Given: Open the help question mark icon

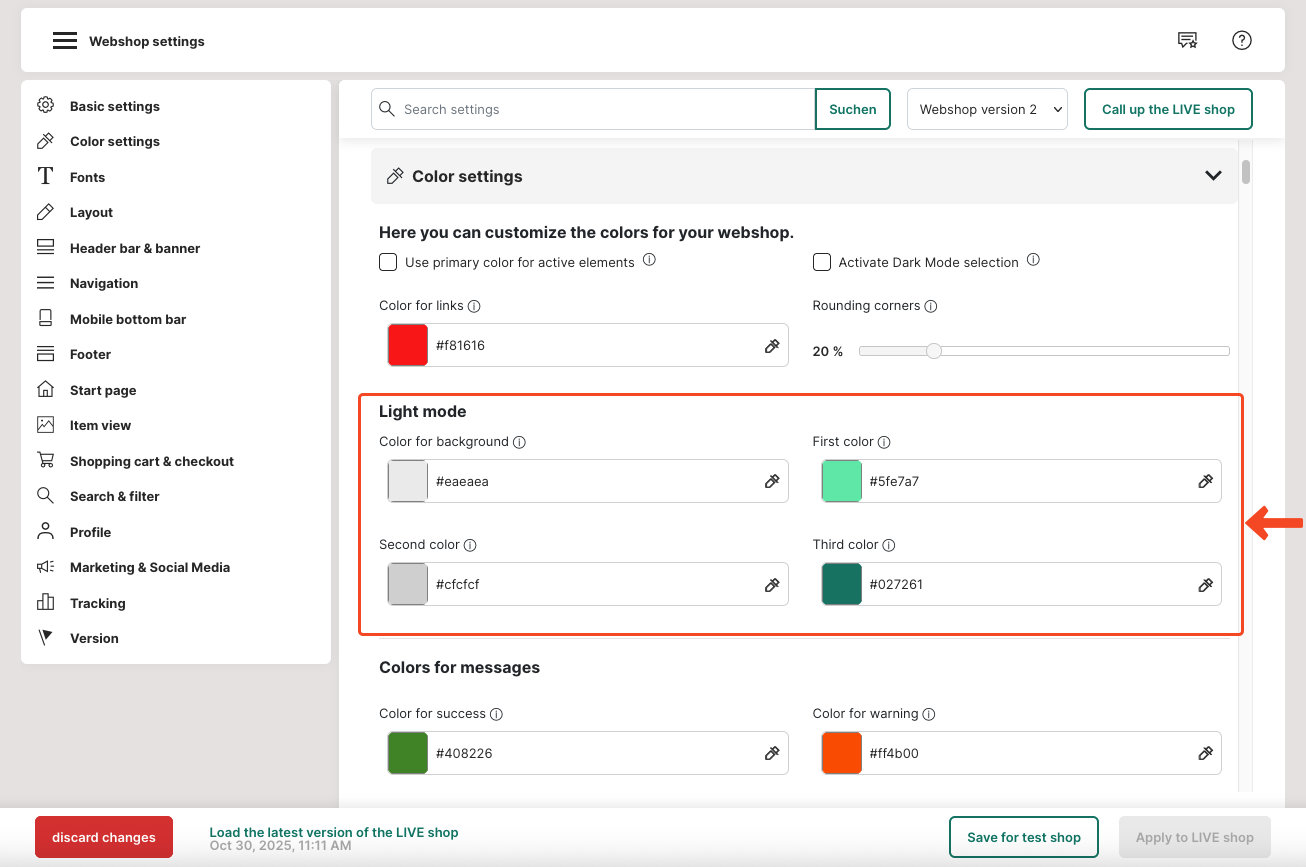Looking at the screenshot, I should click(x=1241, y=41).
